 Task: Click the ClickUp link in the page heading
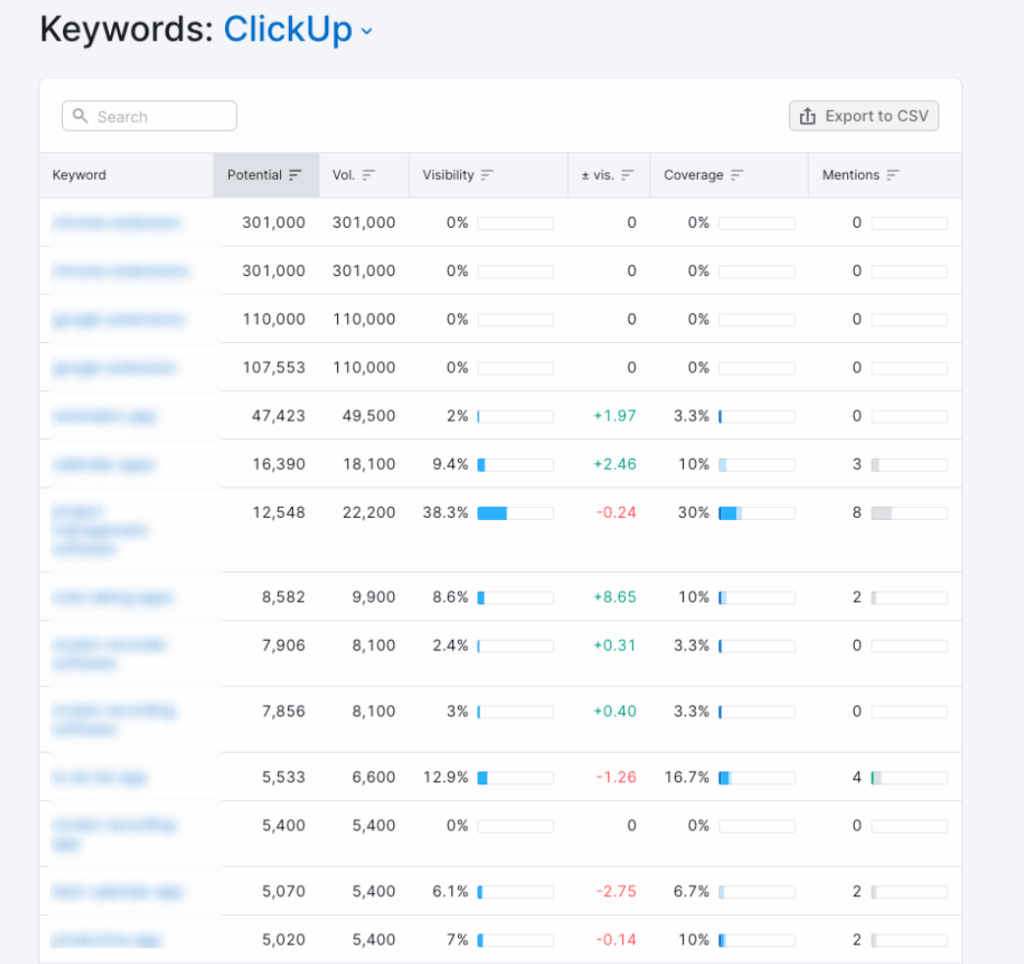[x=288, y=29]
